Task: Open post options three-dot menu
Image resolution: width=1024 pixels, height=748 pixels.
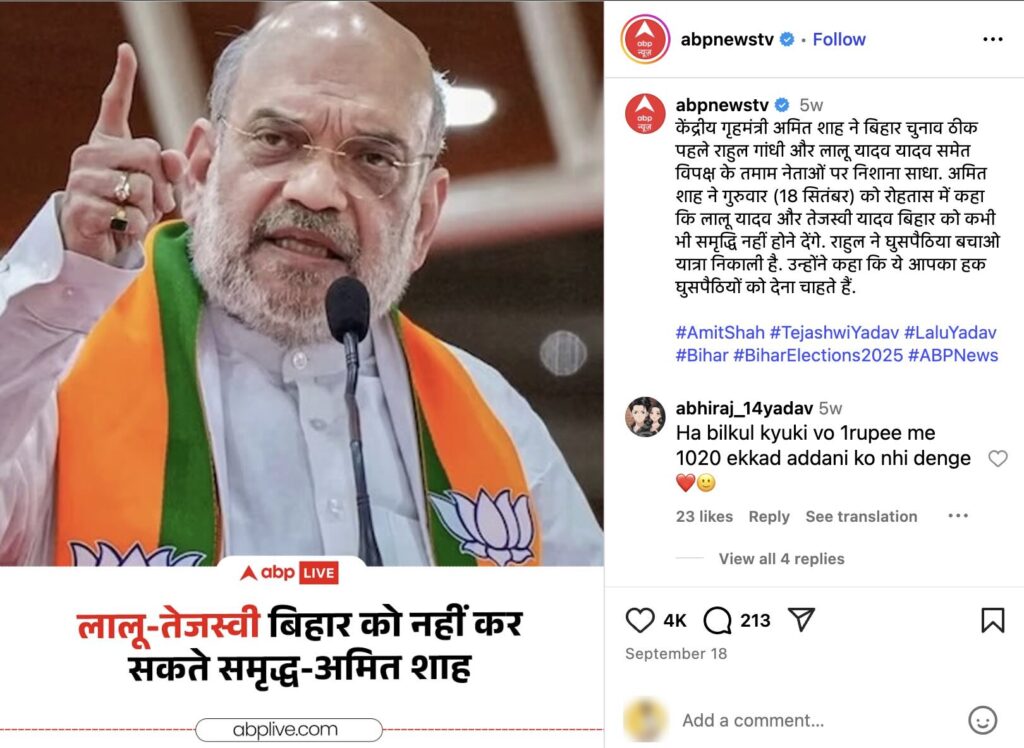Action: click(x=993, y=39)
